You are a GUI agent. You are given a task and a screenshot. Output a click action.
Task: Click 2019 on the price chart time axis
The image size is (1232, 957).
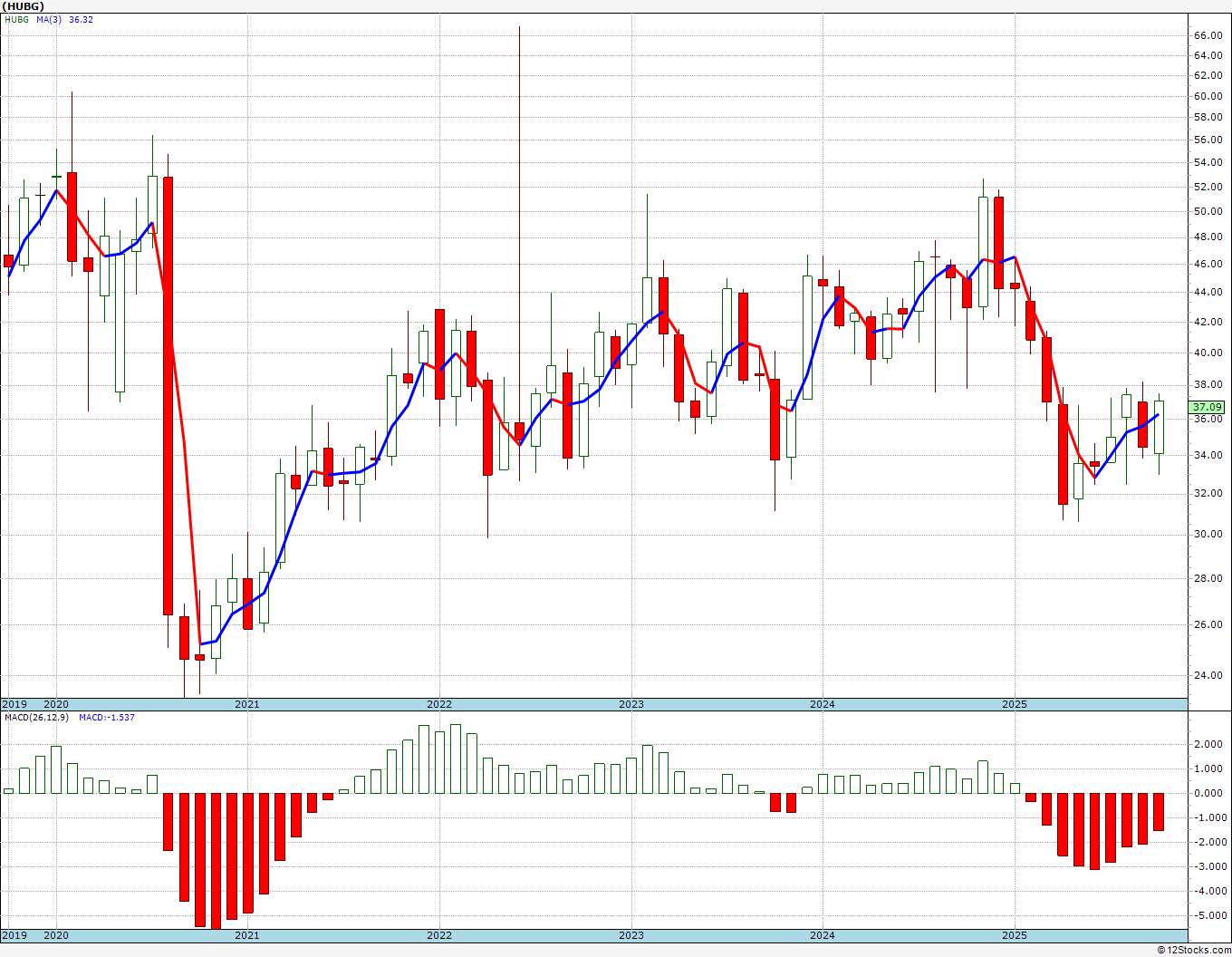pos(14,704)
